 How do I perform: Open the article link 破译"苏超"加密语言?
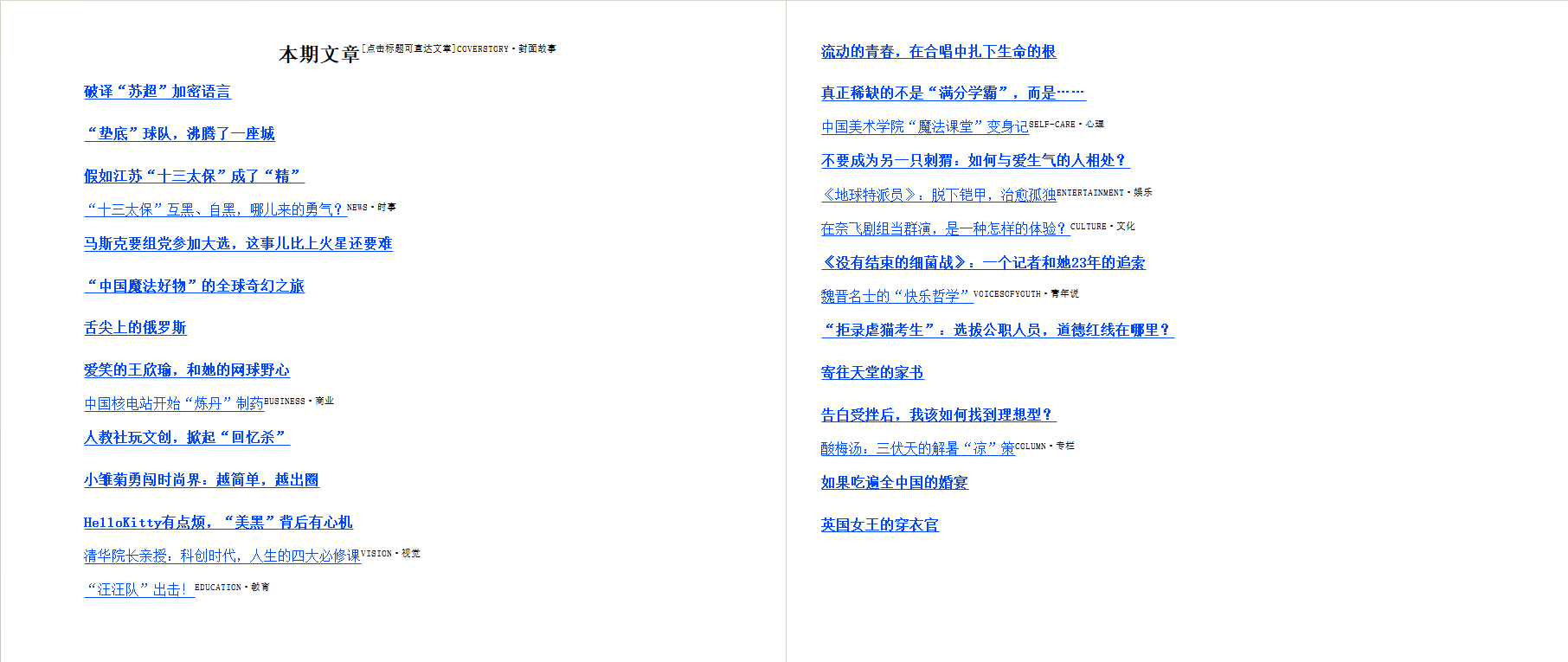pos(157,92)
